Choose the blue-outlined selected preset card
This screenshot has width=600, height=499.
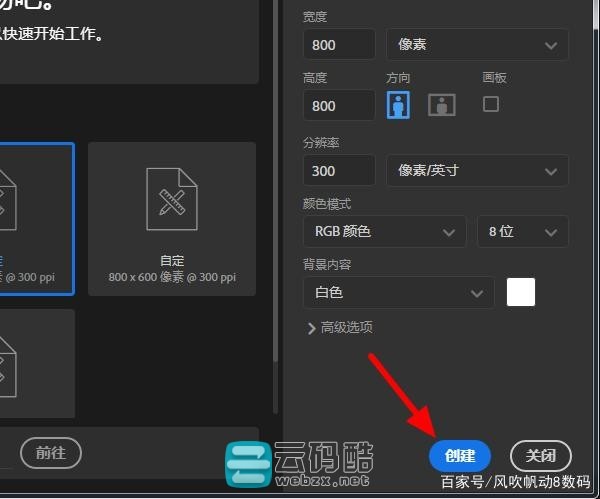(36, 218)
